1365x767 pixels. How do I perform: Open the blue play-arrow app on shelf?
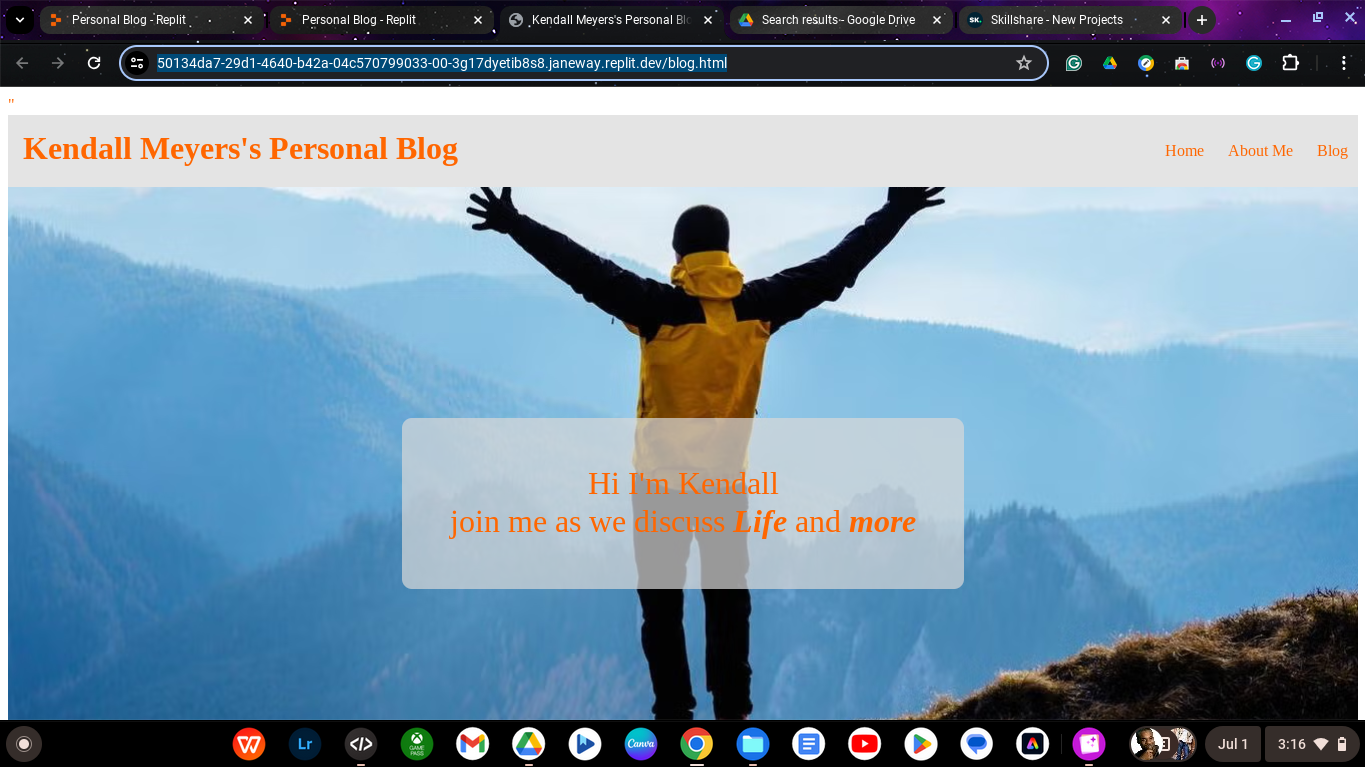tap(585, 744)
